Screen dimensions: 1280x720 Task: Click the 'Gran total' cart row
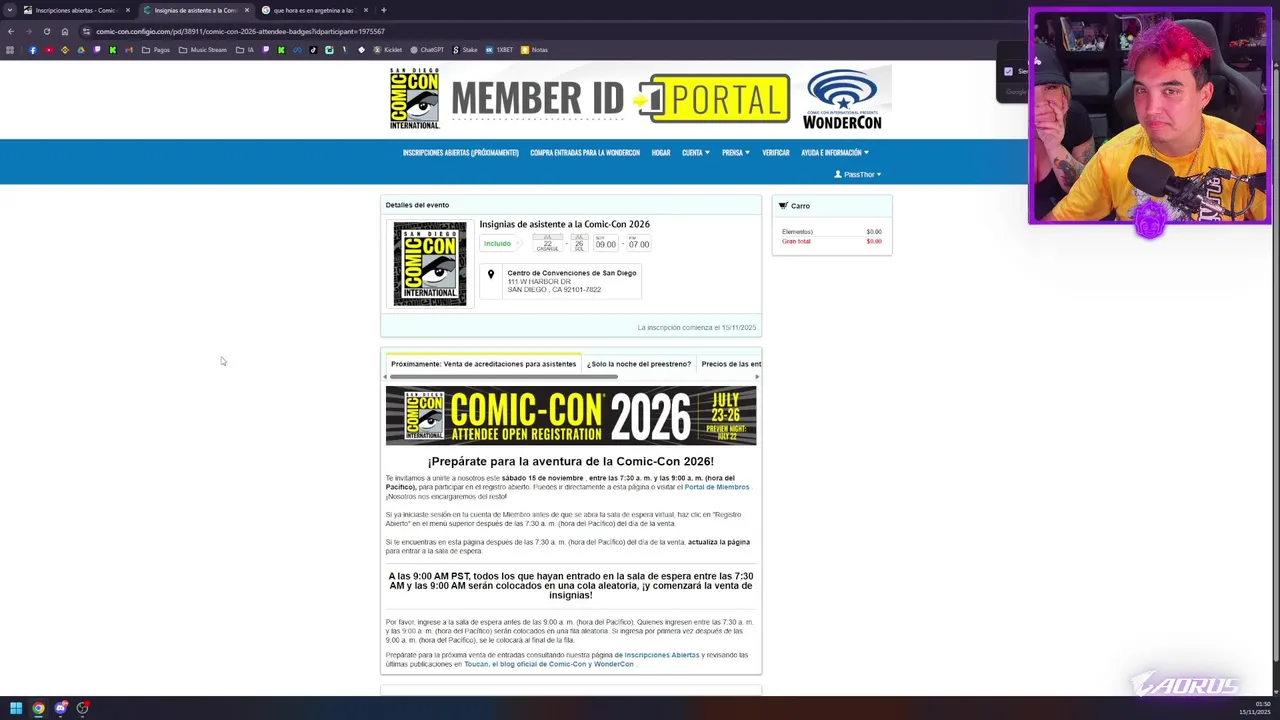click(831, 241)
